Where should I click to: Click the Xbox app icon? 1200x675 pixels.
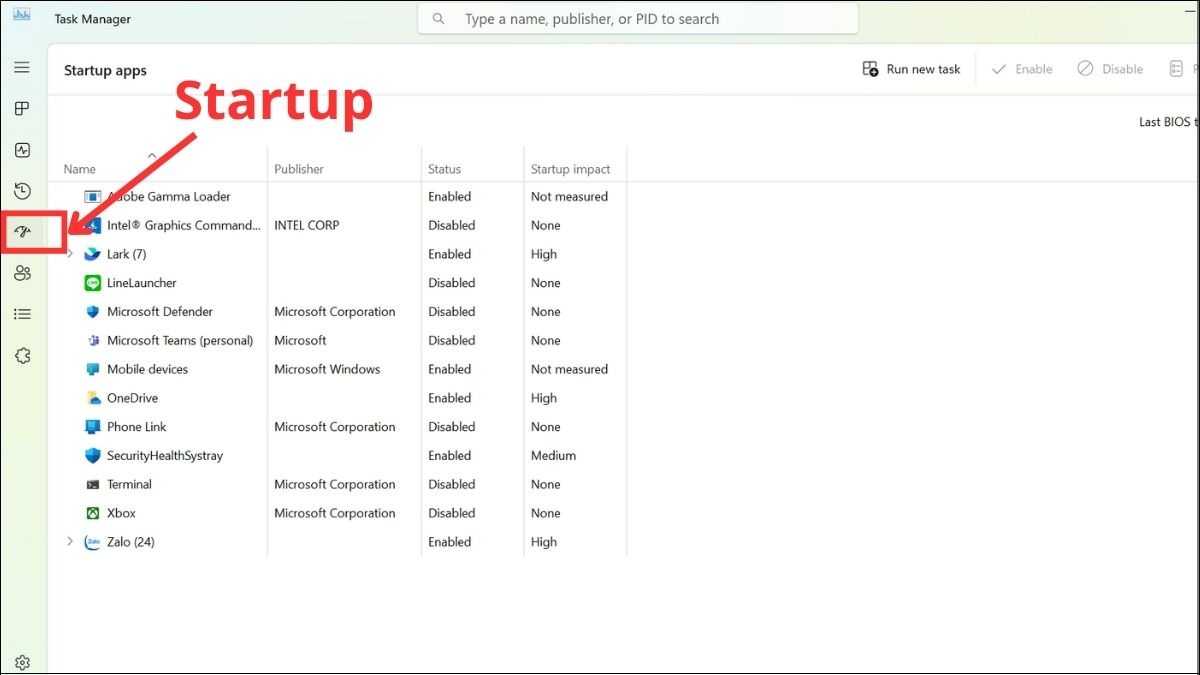click(93, 513)
